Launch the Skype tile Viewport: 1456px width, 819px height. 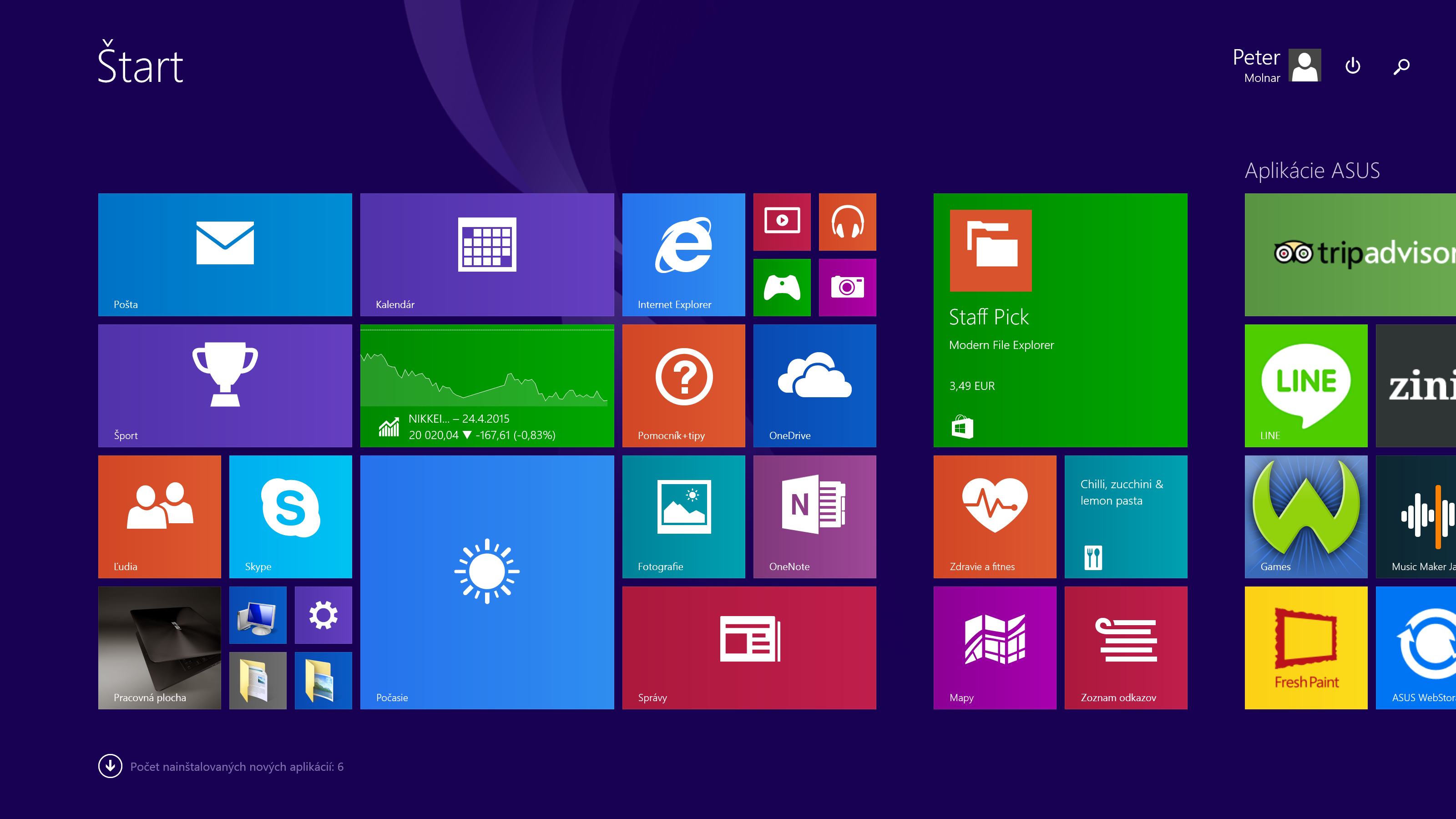291,516
